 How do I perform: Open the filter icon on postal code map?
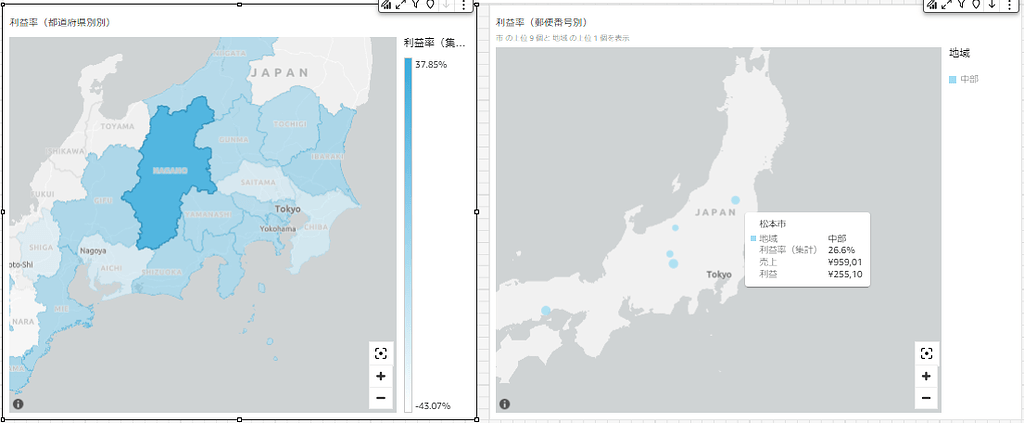click(961, 4)
